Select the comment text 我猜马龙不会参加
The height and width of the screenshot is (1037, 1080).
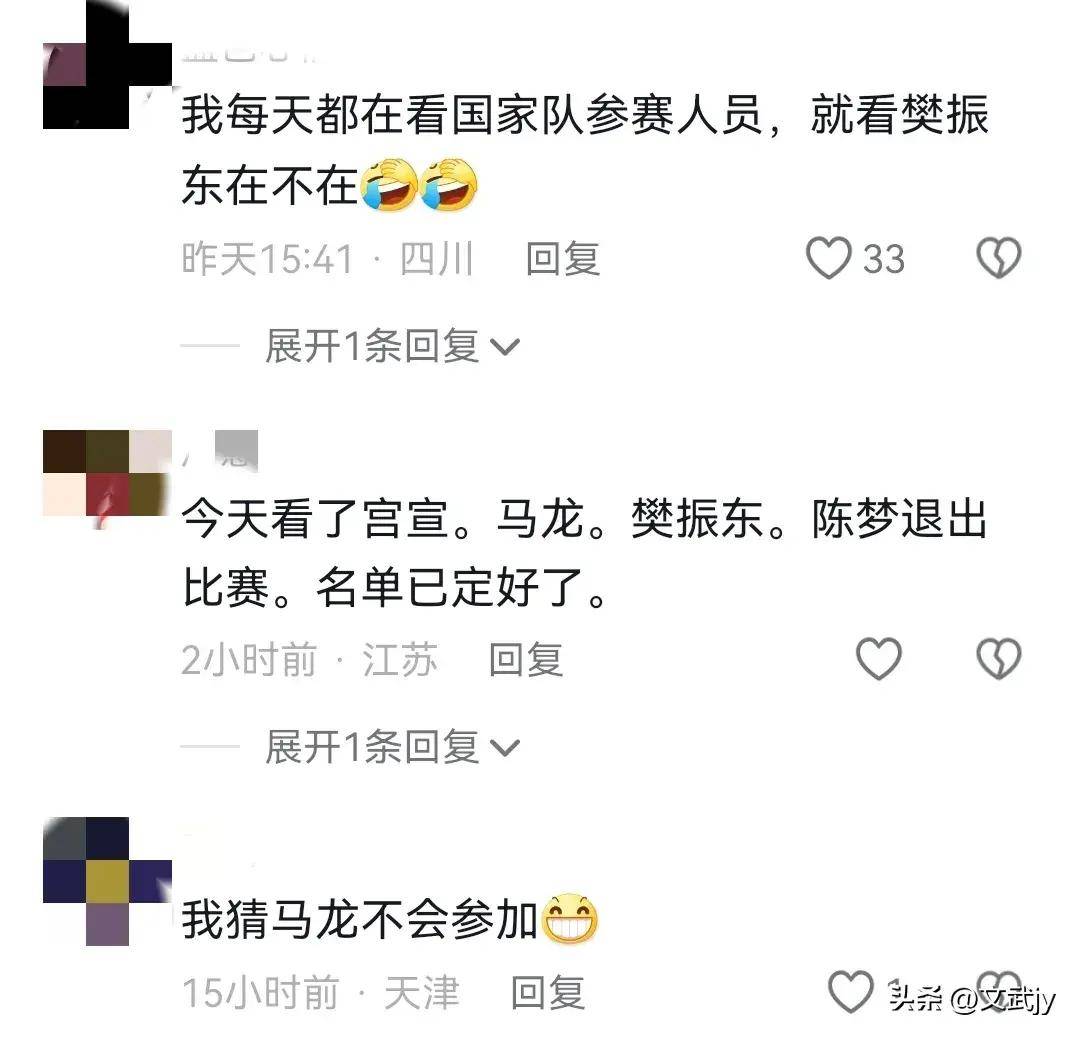pos(360,920)
